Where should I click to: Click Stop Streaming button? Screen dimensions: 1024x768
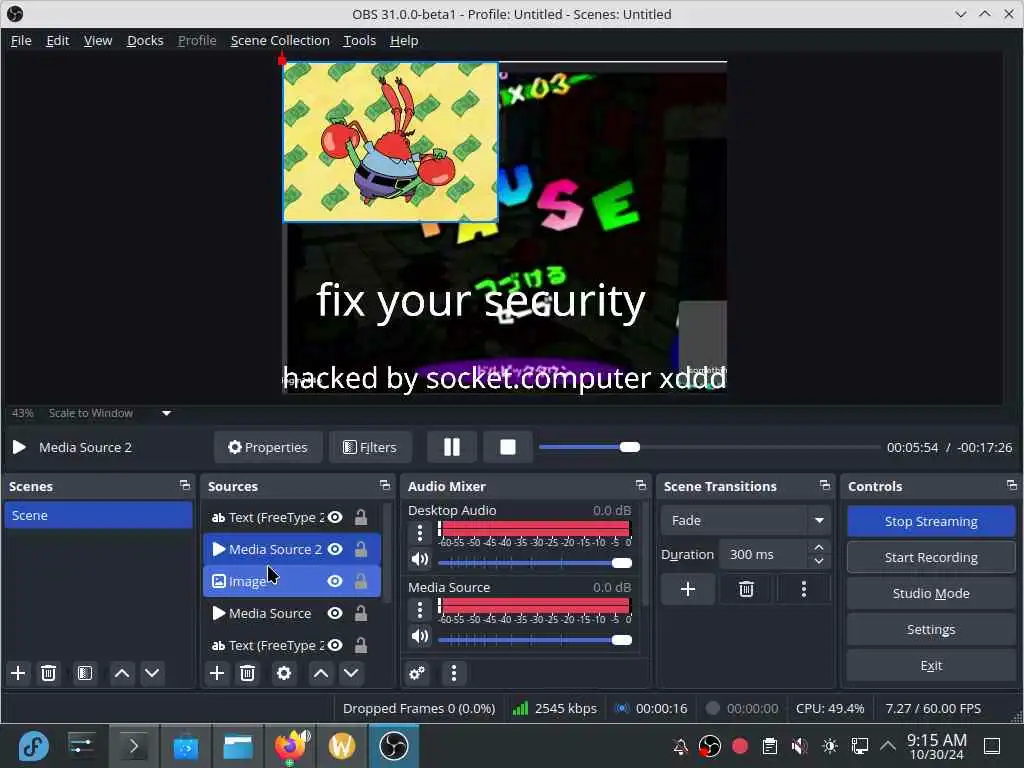931,521
